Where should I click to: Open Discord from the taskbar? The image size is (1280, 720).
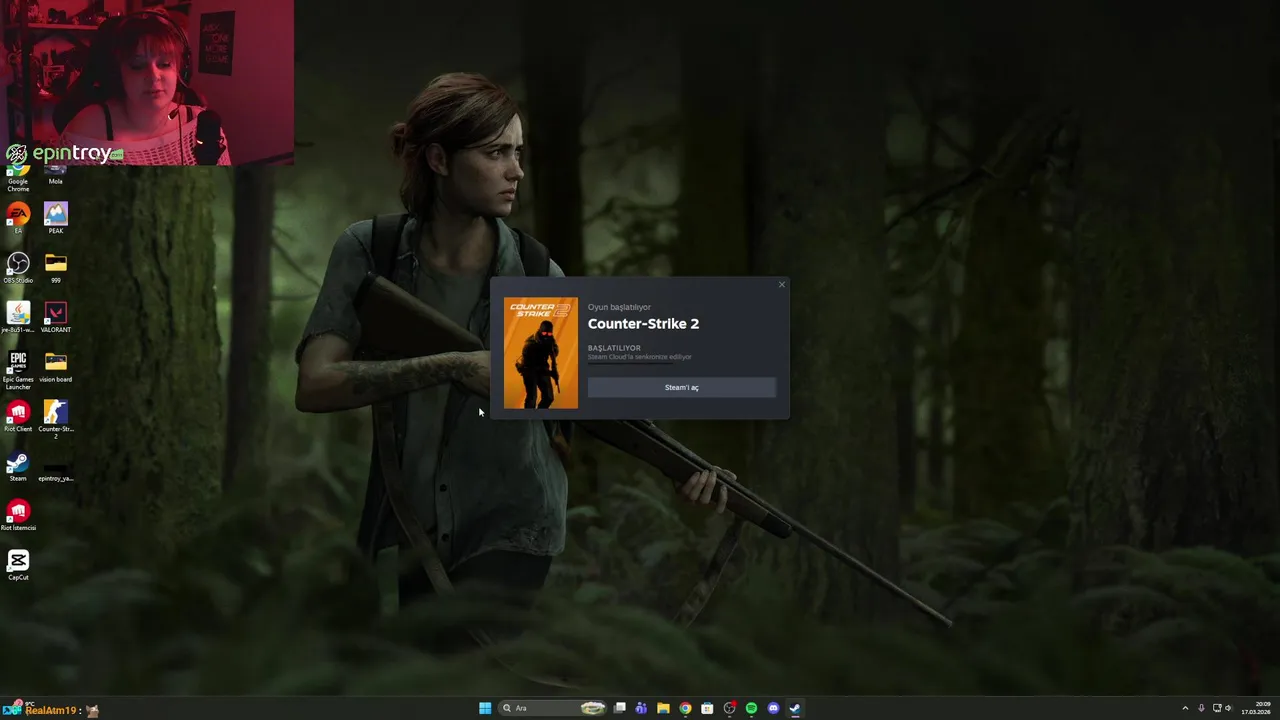(773, 708)
